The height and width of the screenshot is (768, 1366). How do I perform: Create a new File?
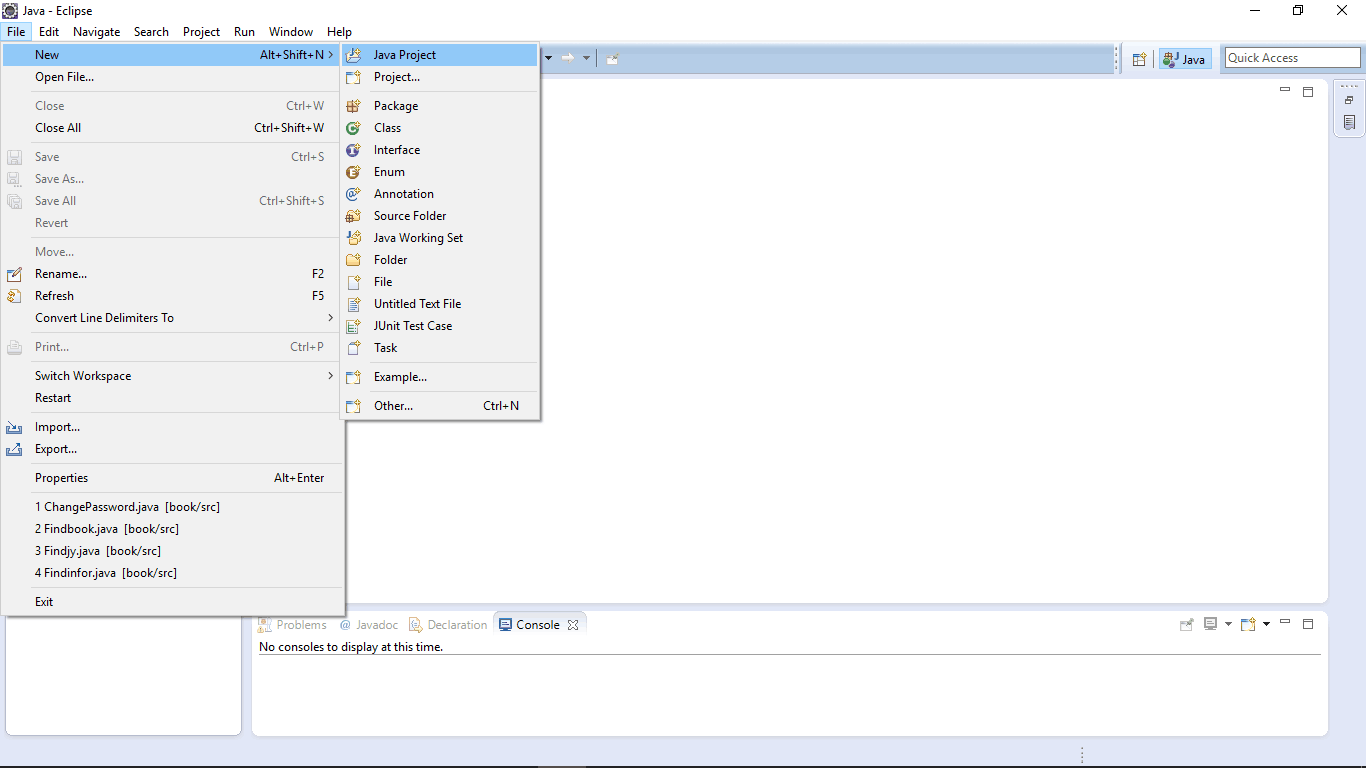[440, 282]
